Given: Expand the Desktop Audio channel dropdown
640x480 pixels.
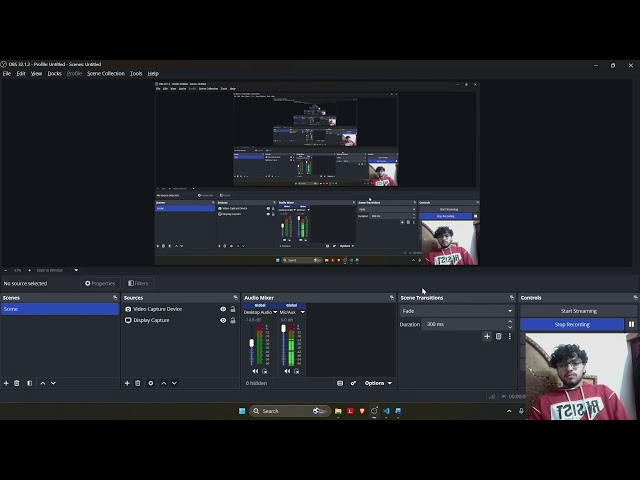Looking at the screenshot, I should click(275, 312).
